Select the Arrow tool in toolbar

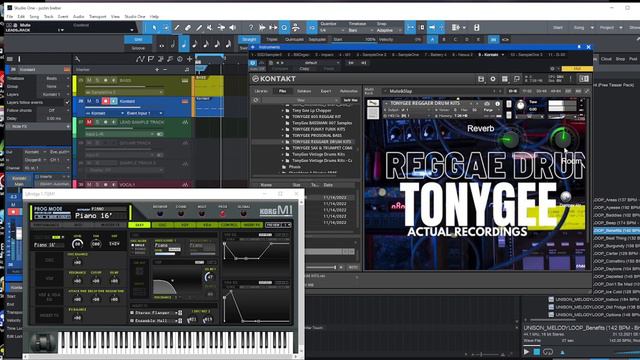pyautogui.click(x=154, y=28)
